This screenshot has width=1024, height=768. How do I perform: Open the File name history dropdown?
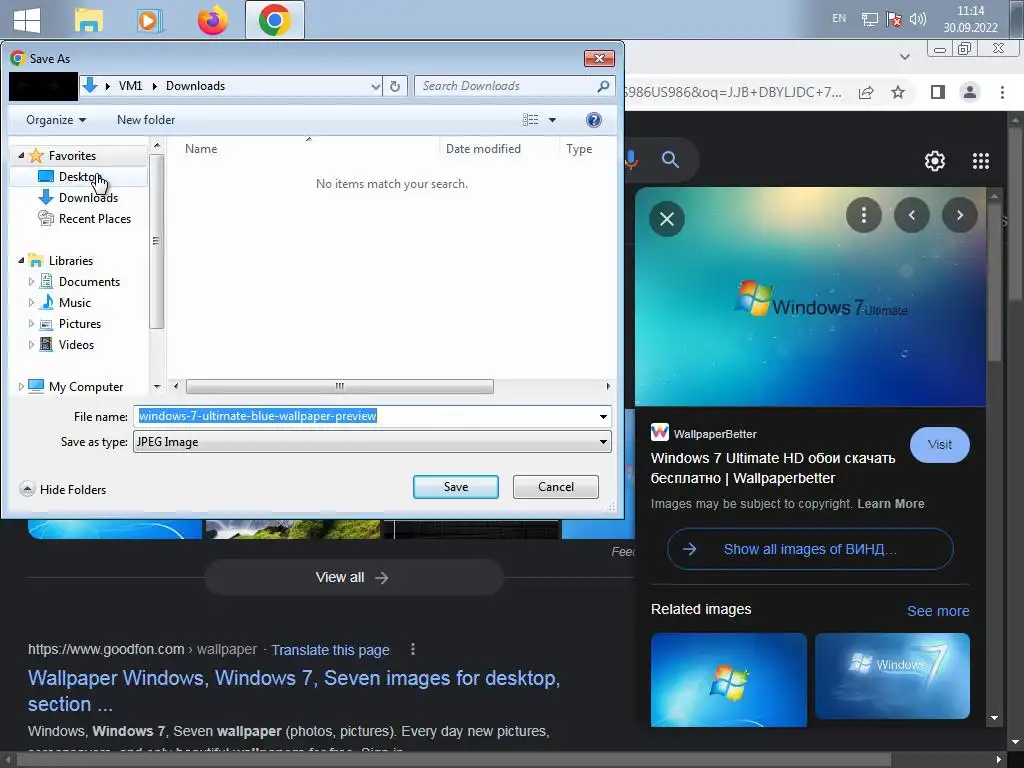click(603, 416)
